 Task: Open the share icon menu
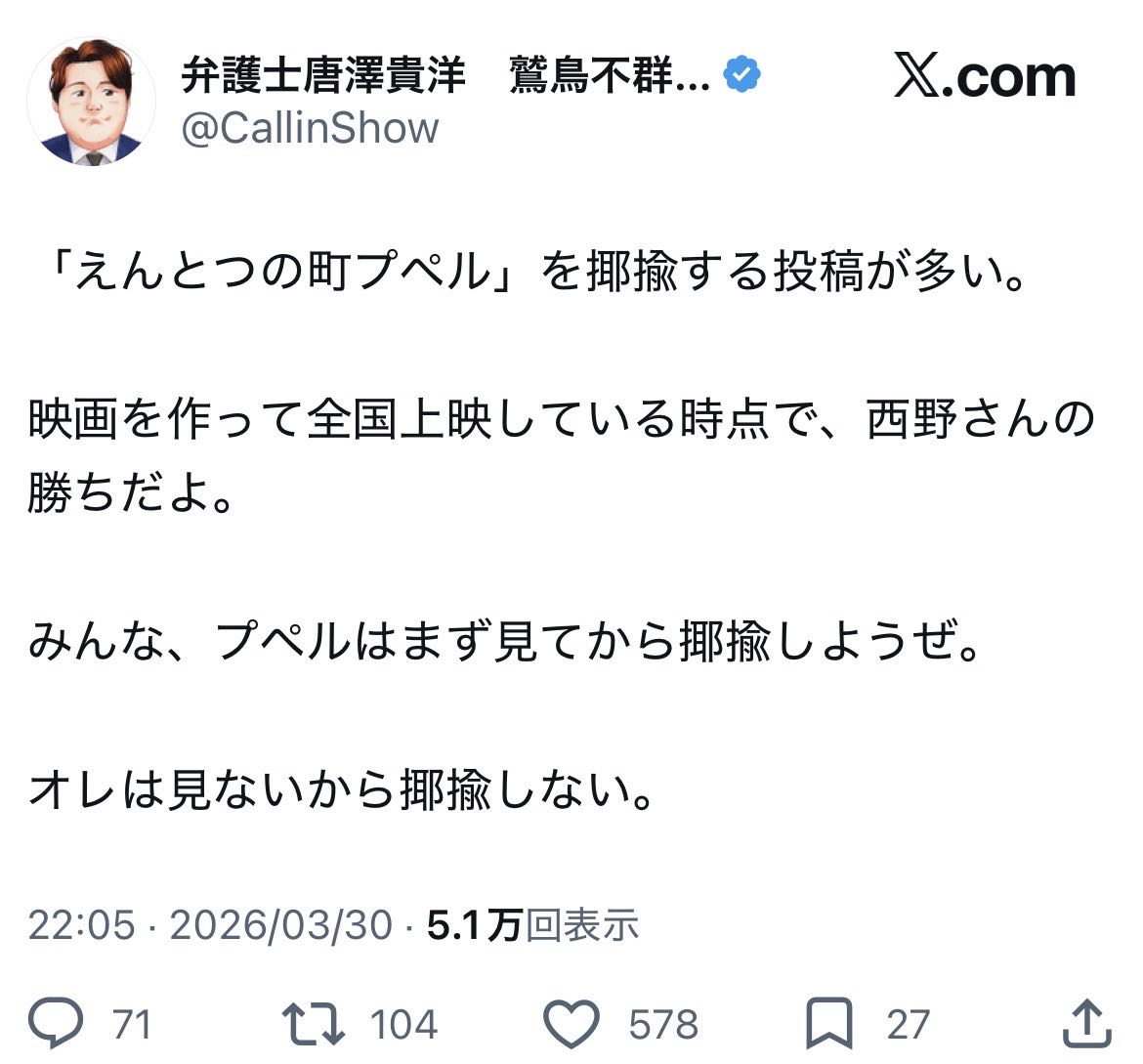tap(1087, 1022)
